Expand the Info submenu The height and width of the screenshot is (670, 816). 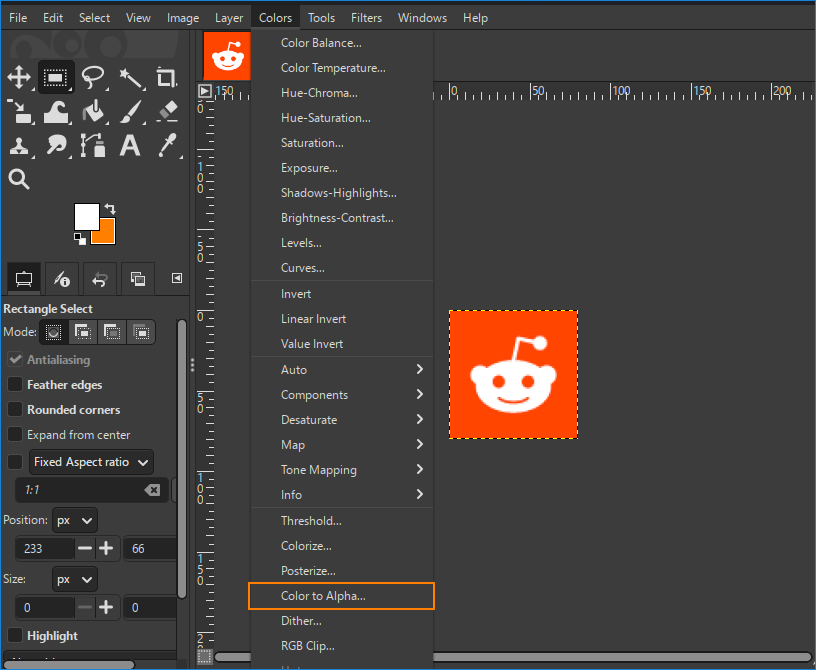point(342,495)
